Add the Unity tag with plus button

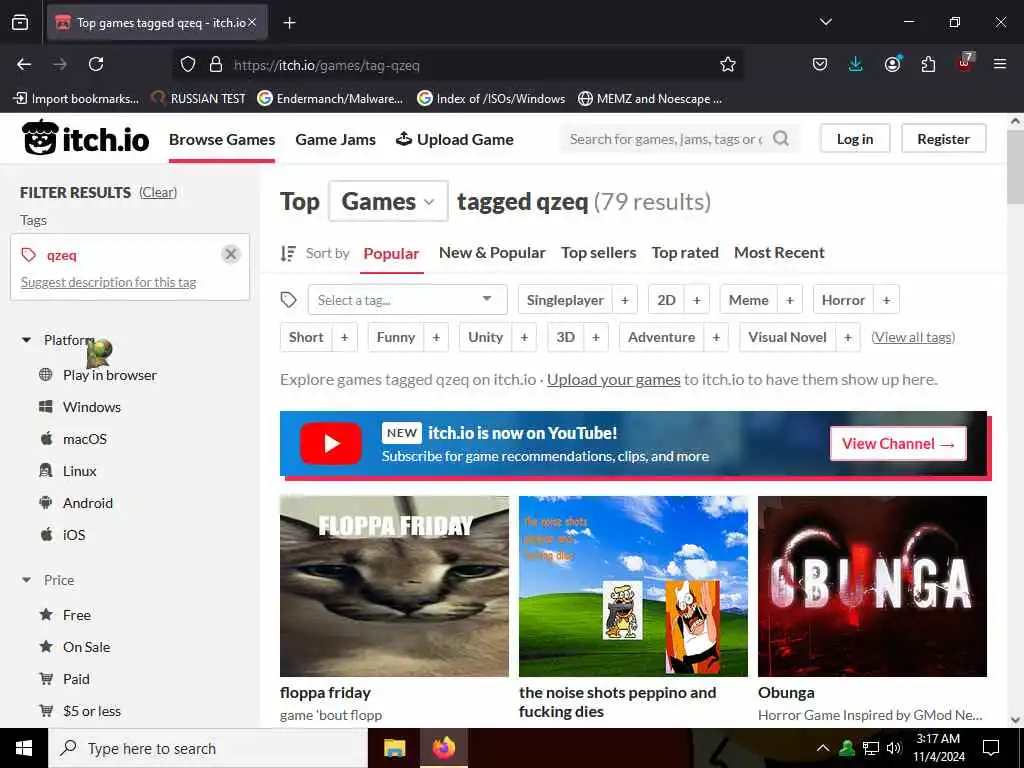click(x=524, y=337)
